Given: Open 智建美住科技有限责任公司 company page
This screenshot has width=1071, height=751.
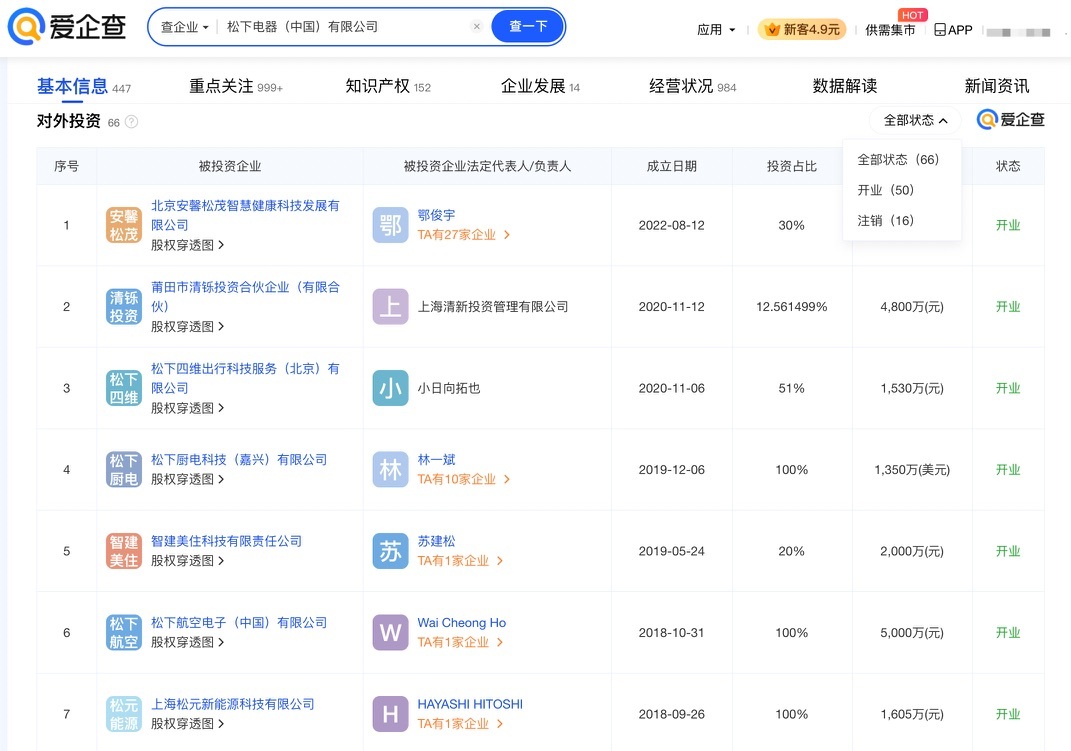Looking at the screenshot, I should [226, 541].
